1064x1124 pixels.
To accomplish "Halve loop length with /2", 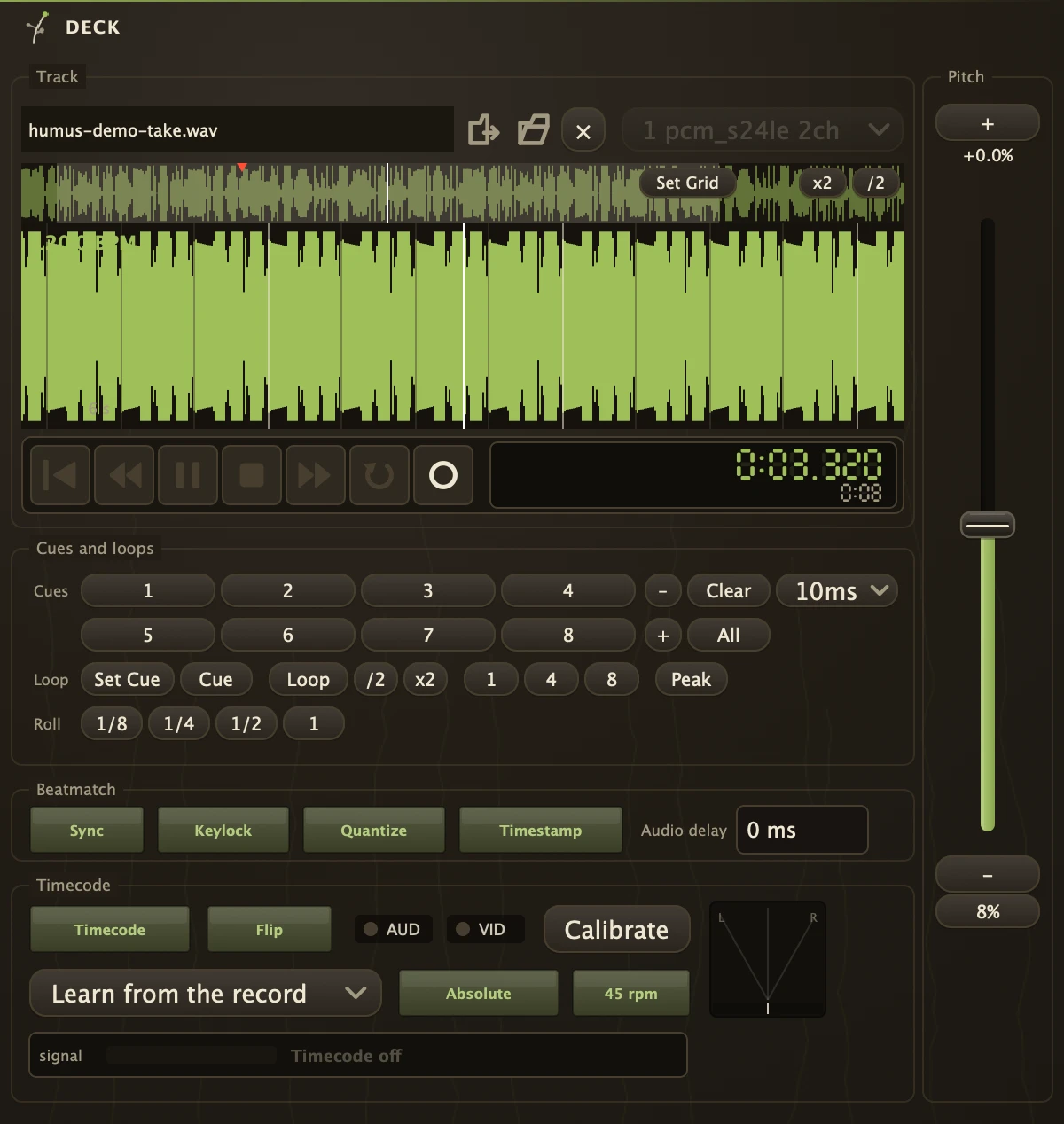I will click(x=376, y=680).
